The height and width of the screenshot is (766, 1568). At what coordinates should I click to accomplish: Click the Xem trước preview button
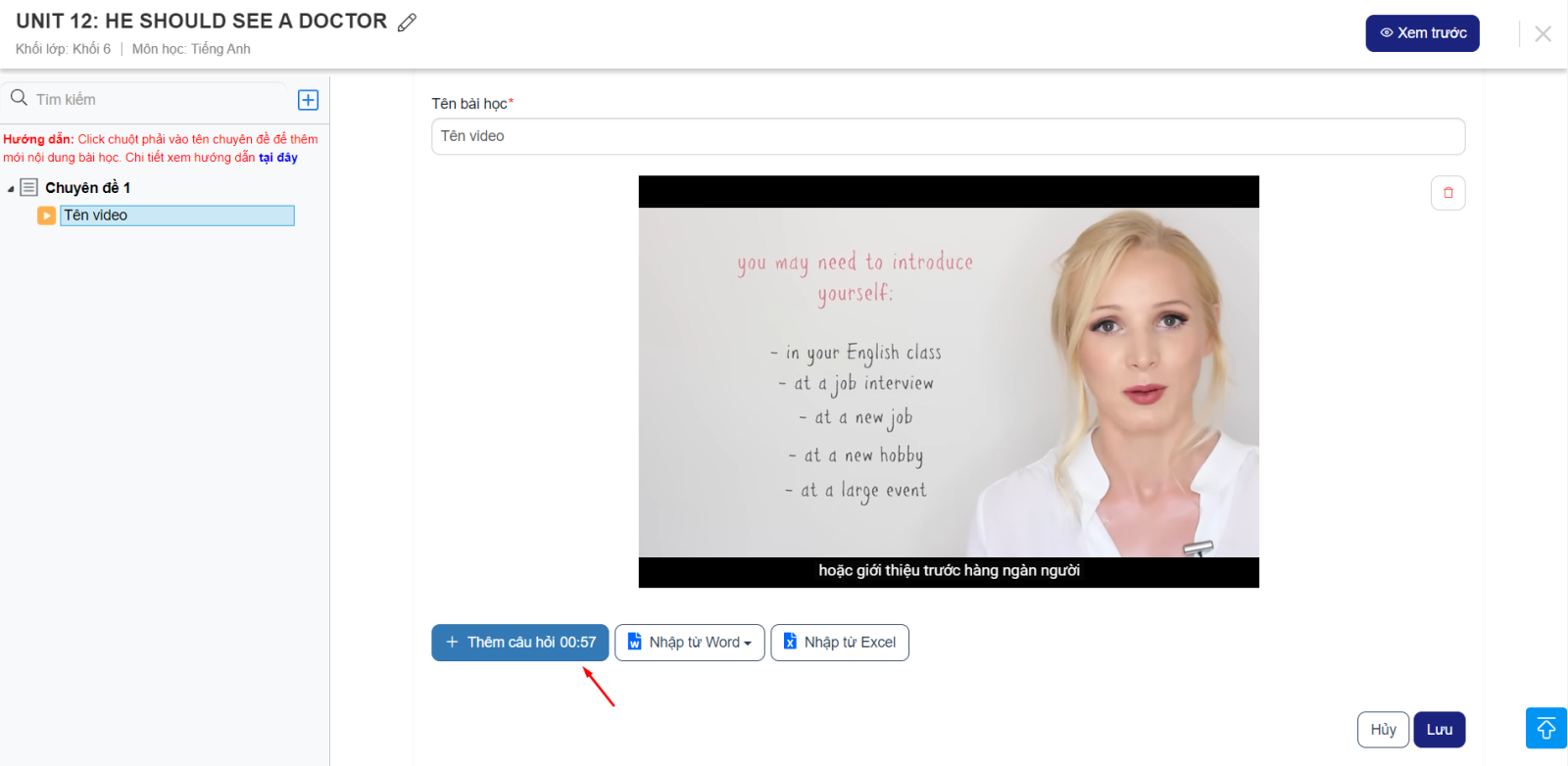[1422, 33]
